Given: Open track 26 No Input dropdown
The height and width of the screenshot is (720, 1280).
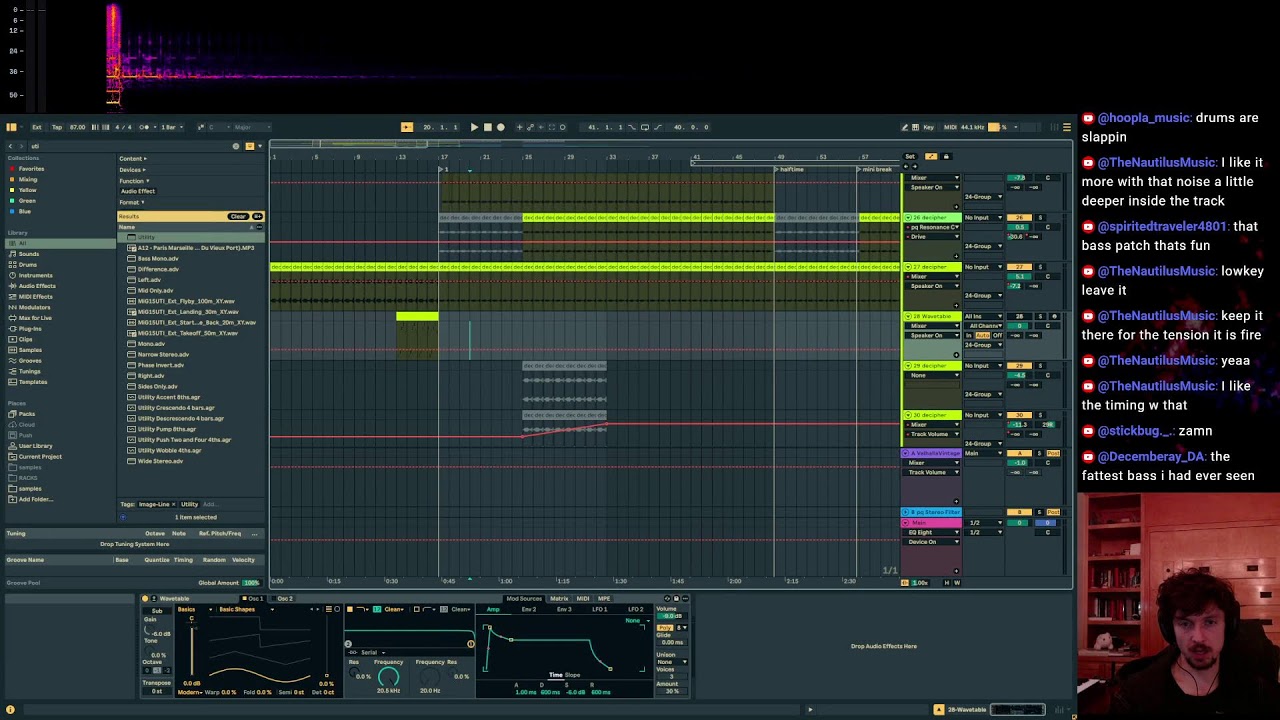Looking at the screenshot, I should click(983, 217).
